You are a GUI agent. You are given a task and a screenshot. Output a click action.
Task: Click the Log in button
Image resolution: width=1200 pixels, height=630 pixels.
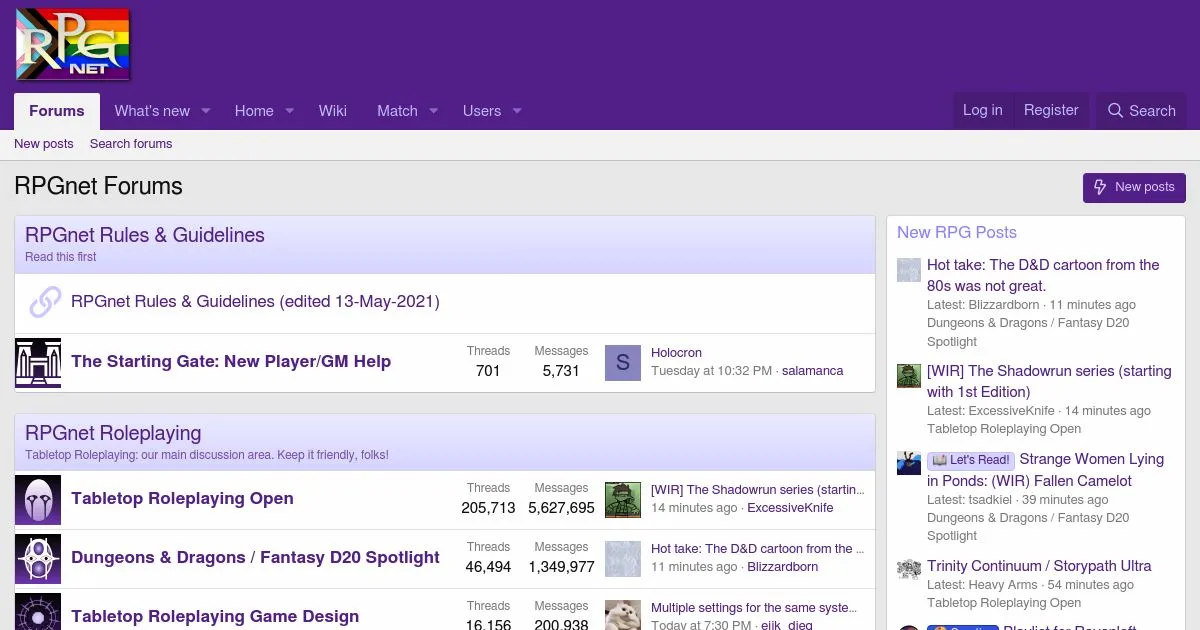[982, 110]
